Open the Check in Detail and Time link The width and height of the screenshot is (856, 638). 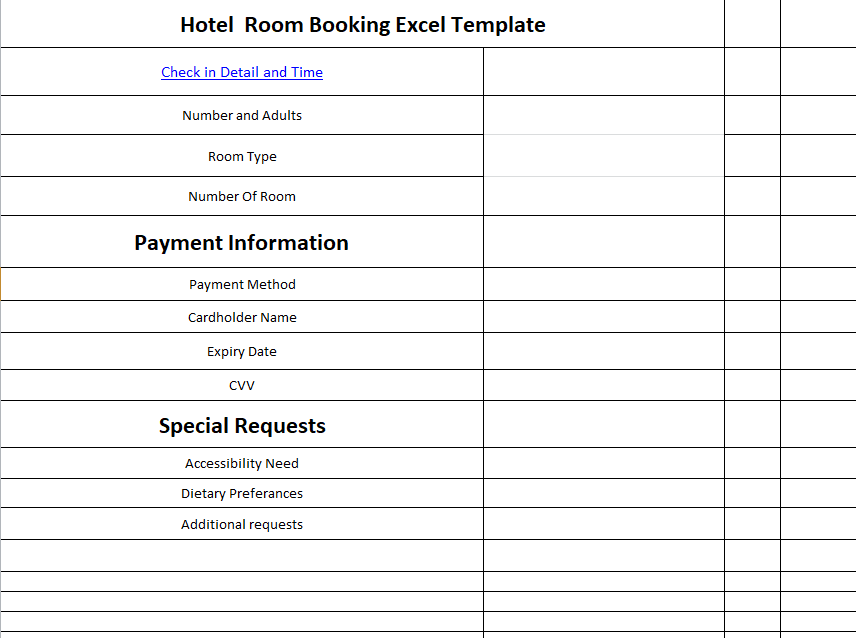pyautogui.click(x=242, y=72)
